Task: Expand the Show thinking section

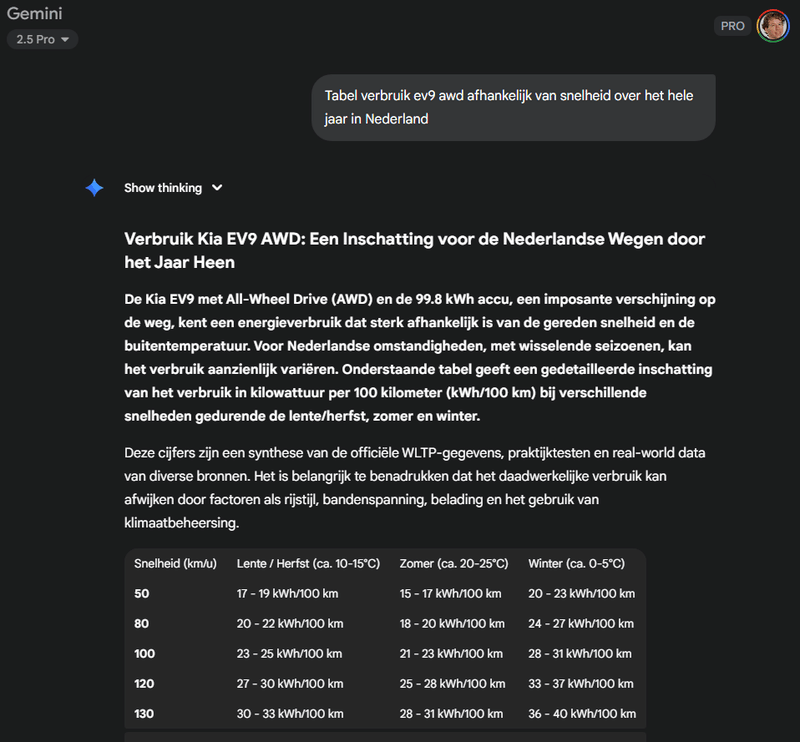Action: [x=163, y=188]
